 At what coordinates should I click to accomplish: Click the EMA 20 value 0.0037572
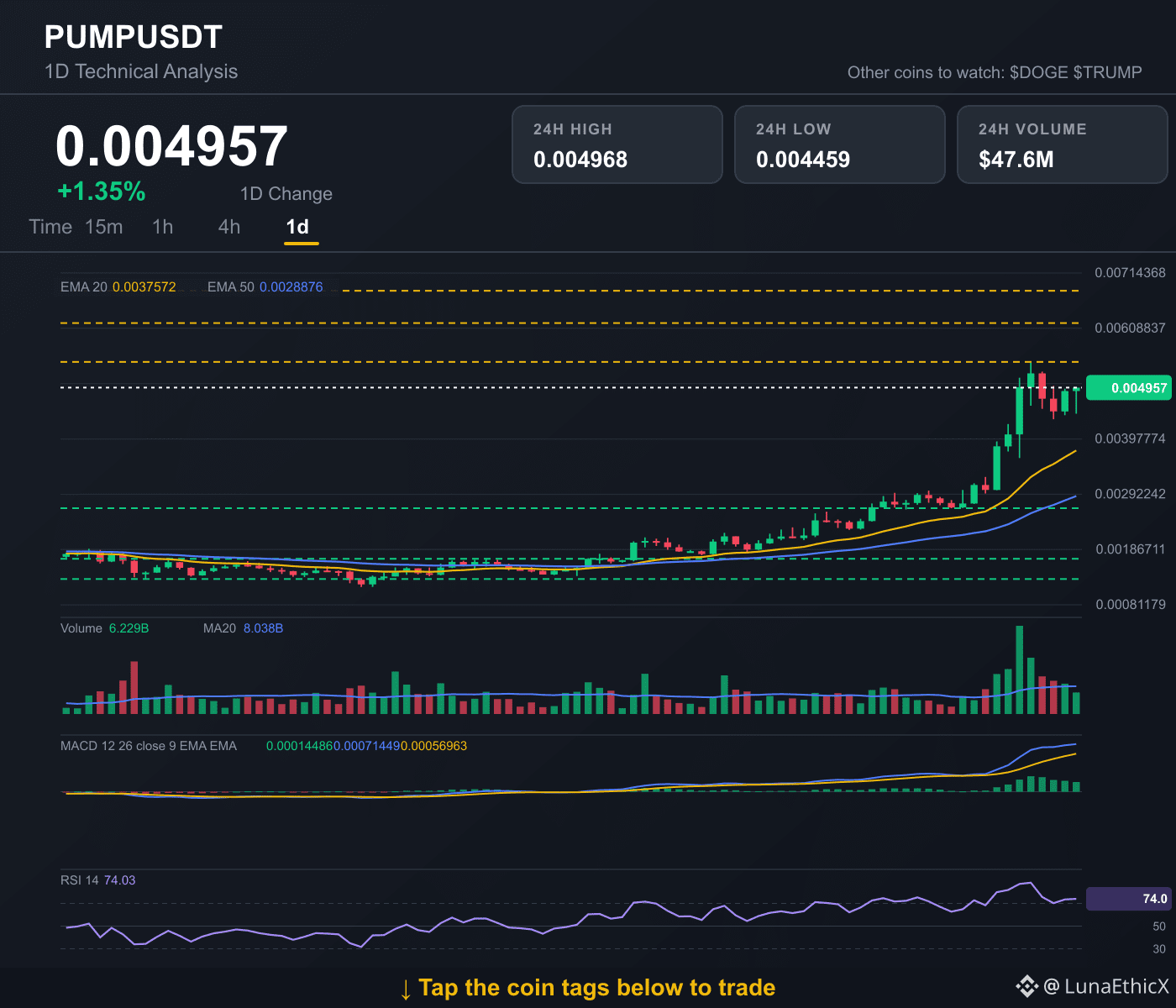pyautogui.click(x=144, y=286)
